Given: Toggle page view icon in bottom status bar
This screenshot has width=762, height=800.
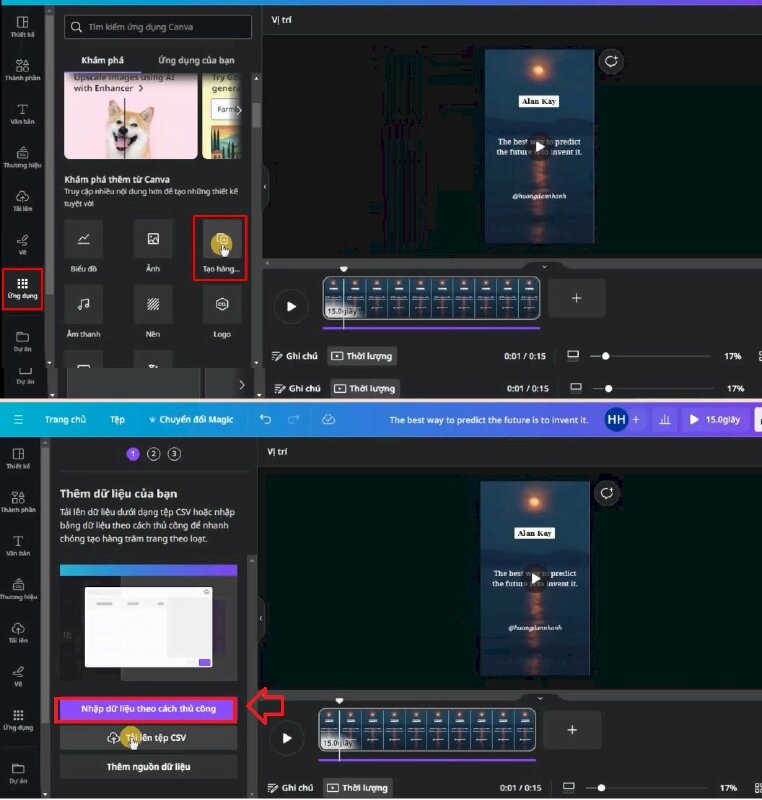Looking at the screenshot, I should coord(569,787).
